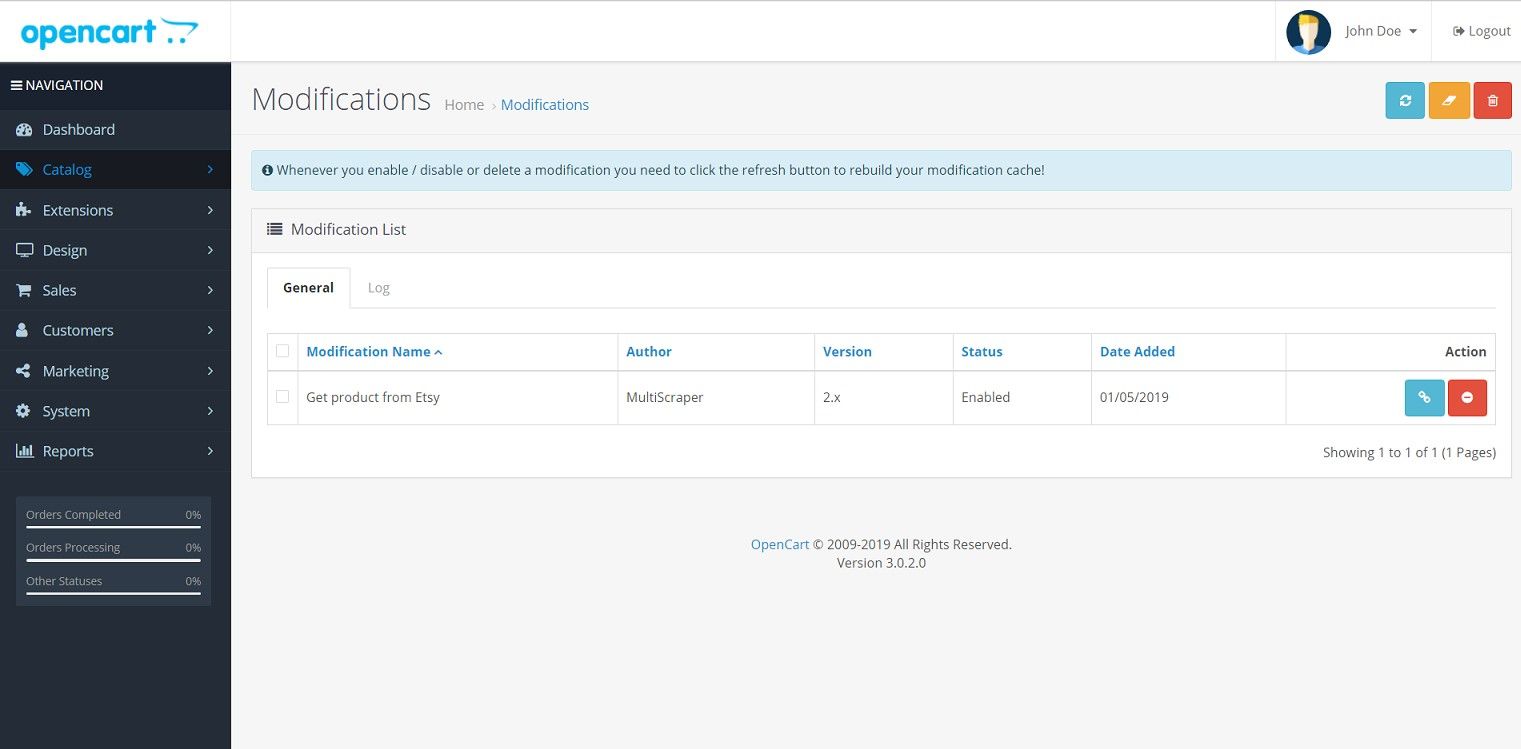Open the John Doe user dropdown
1521x749 pixels.
(x=1380, y=31)
